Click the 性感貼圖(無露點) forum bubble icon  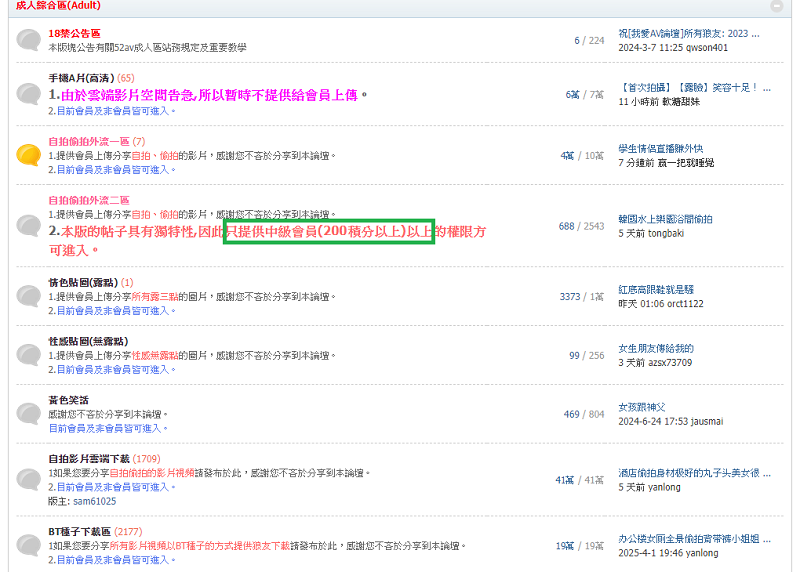click(28, 355)
